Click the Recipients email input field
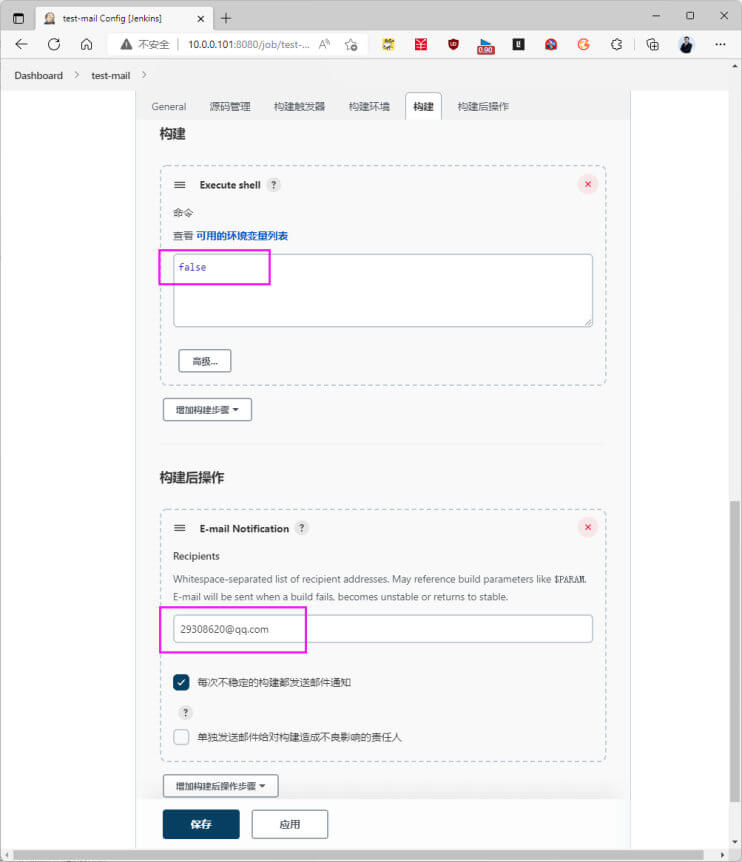The height and width of the screenshot is (862, 742). pyautogui.click(x=383, y=629)
